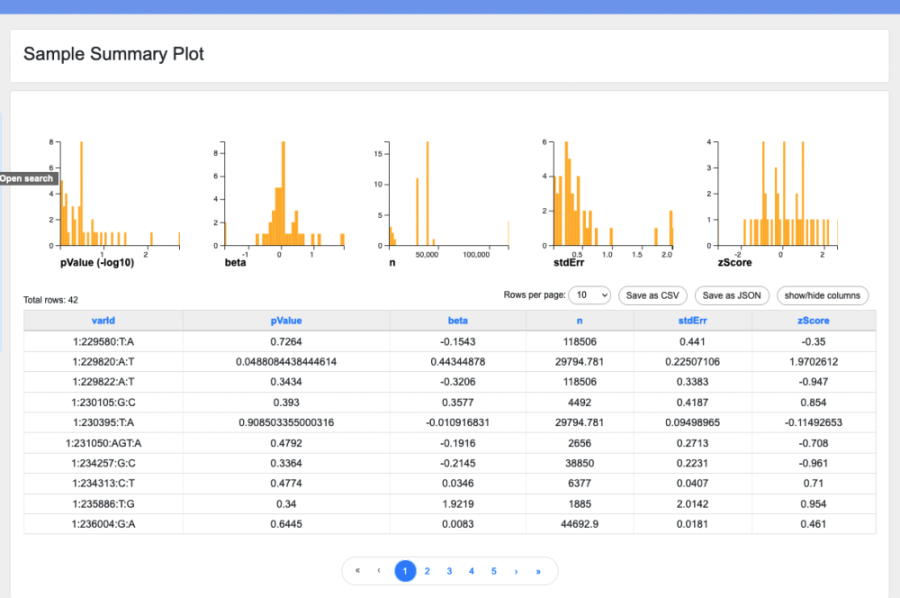Go to page 4
The height and width of the screenshot is (598, 900).
coord(471,571)
